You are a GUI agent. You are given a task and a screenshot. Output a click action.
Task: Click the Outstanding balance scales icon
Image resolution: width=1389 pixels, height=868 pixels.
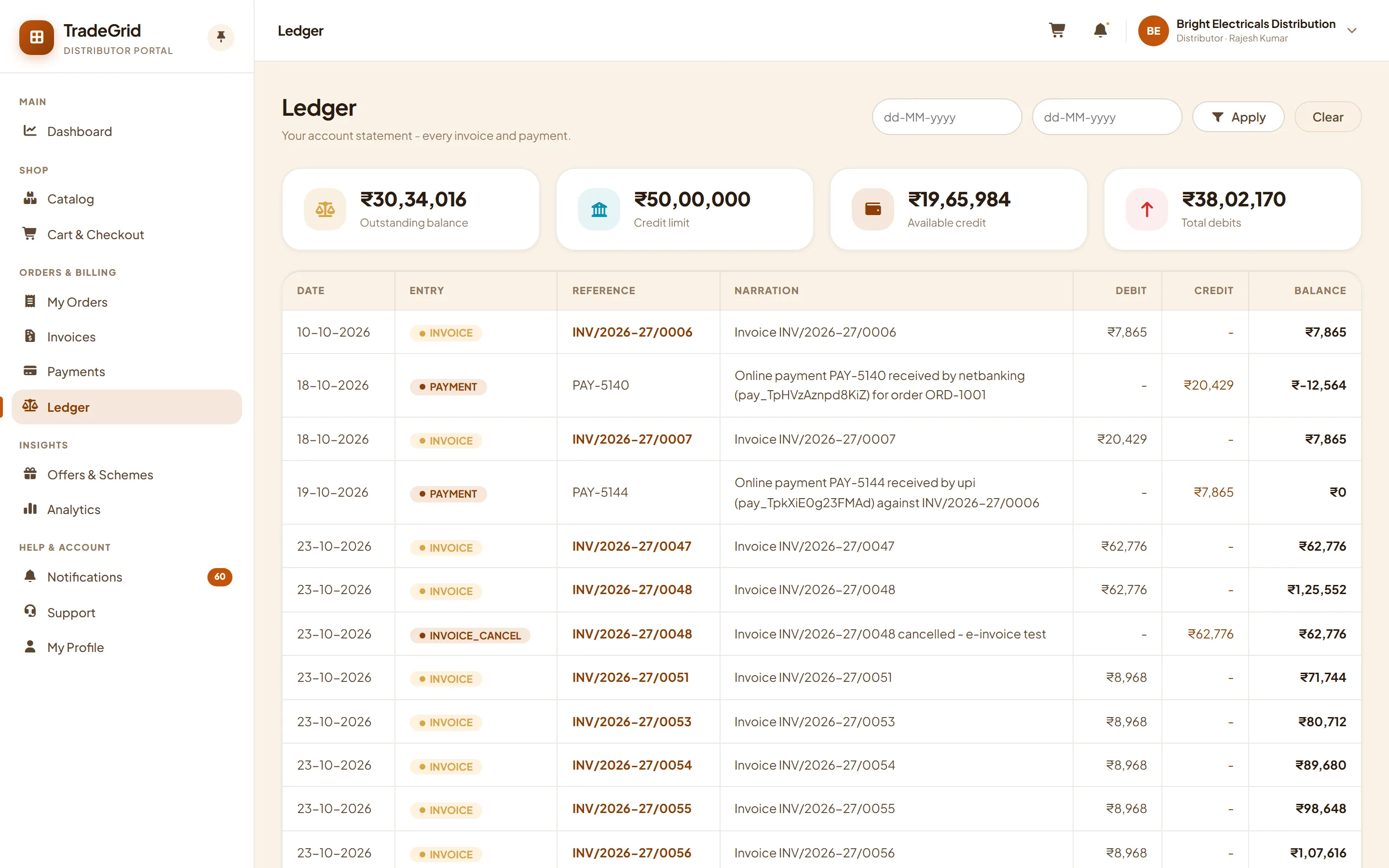point(325,210)
